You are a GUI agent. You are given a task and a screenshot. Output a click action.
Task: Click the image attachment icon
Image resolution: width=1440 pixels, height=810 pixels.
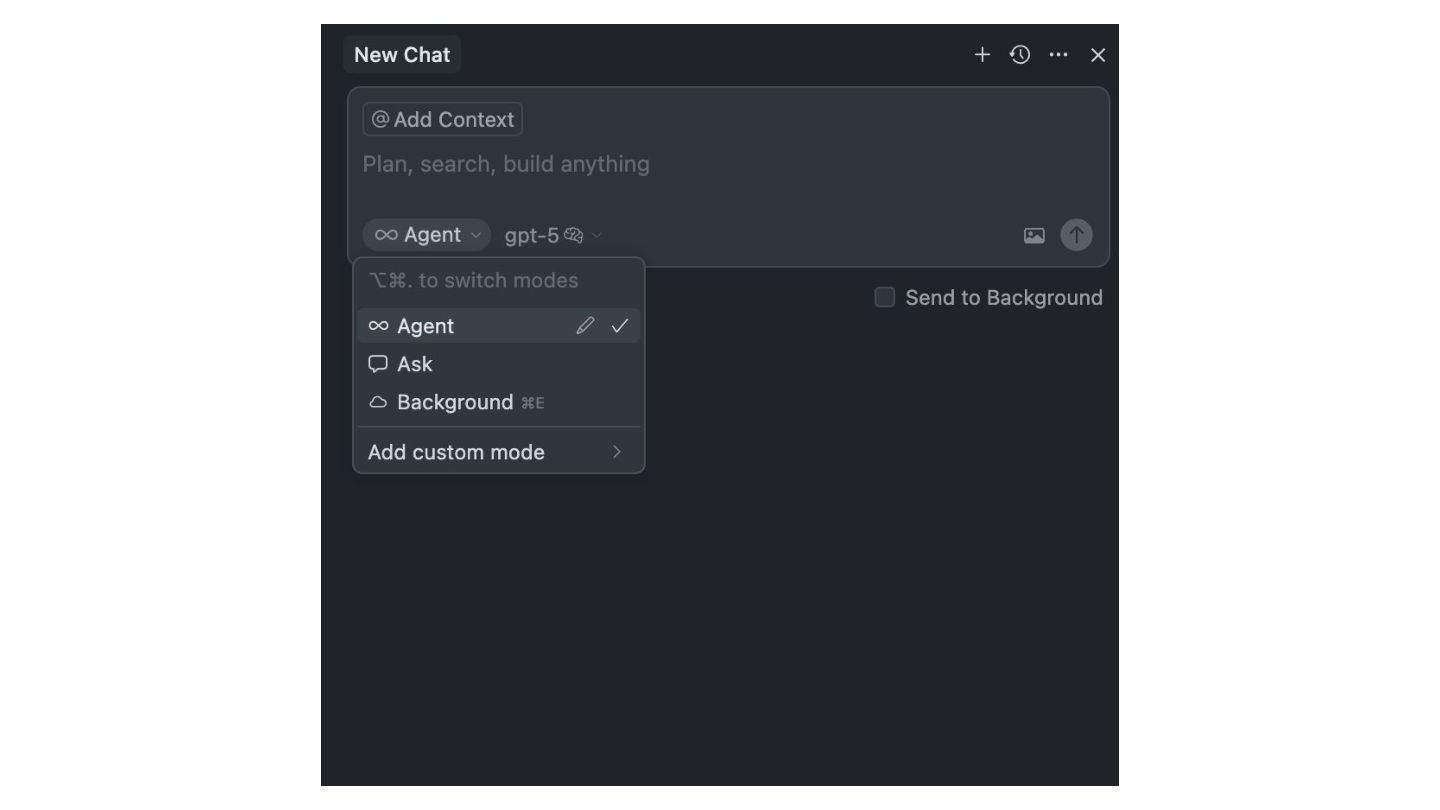(x=1034, y=235)
